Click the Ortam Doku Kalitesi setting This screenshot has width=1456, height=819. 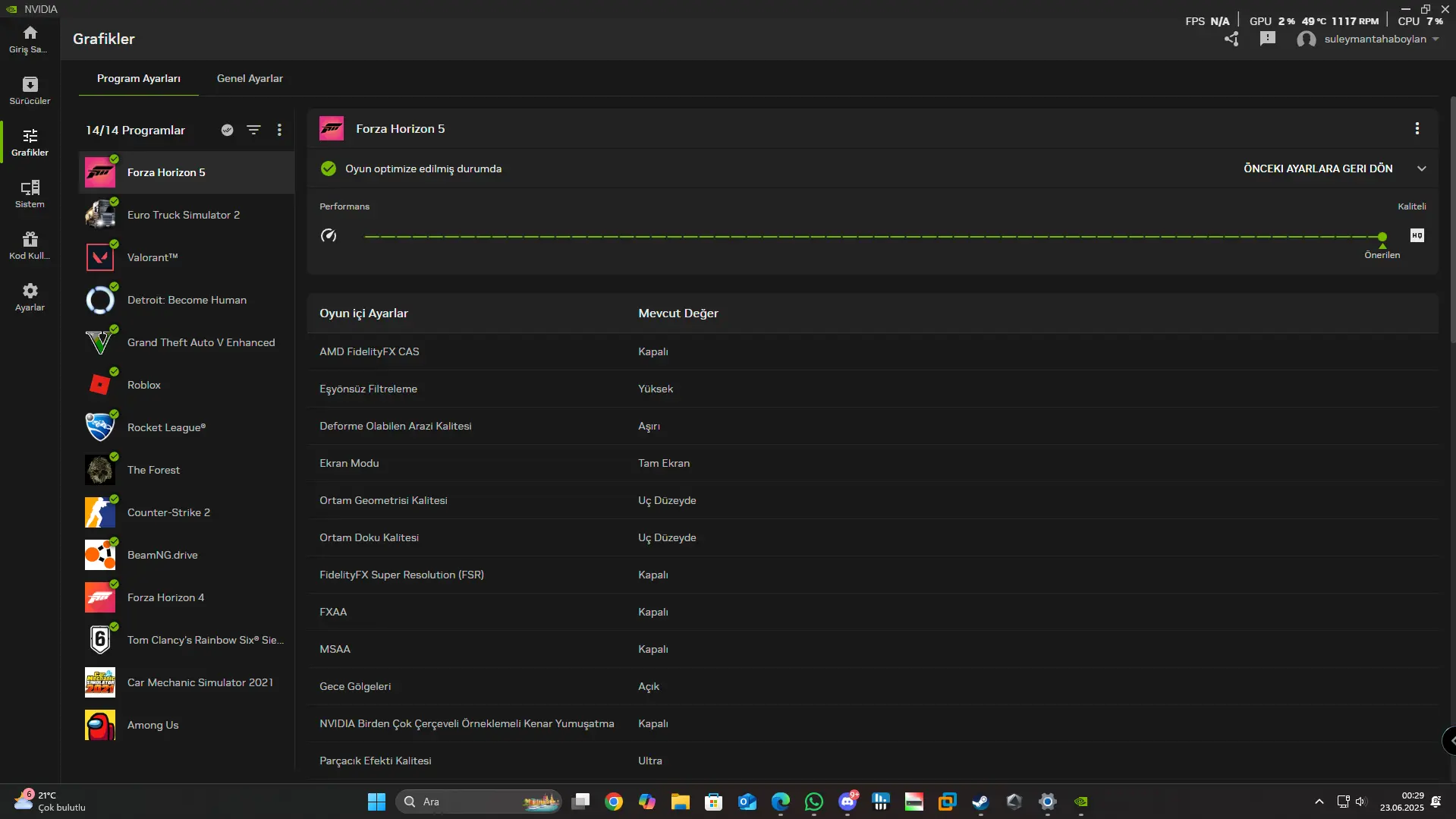pos(369,537)
